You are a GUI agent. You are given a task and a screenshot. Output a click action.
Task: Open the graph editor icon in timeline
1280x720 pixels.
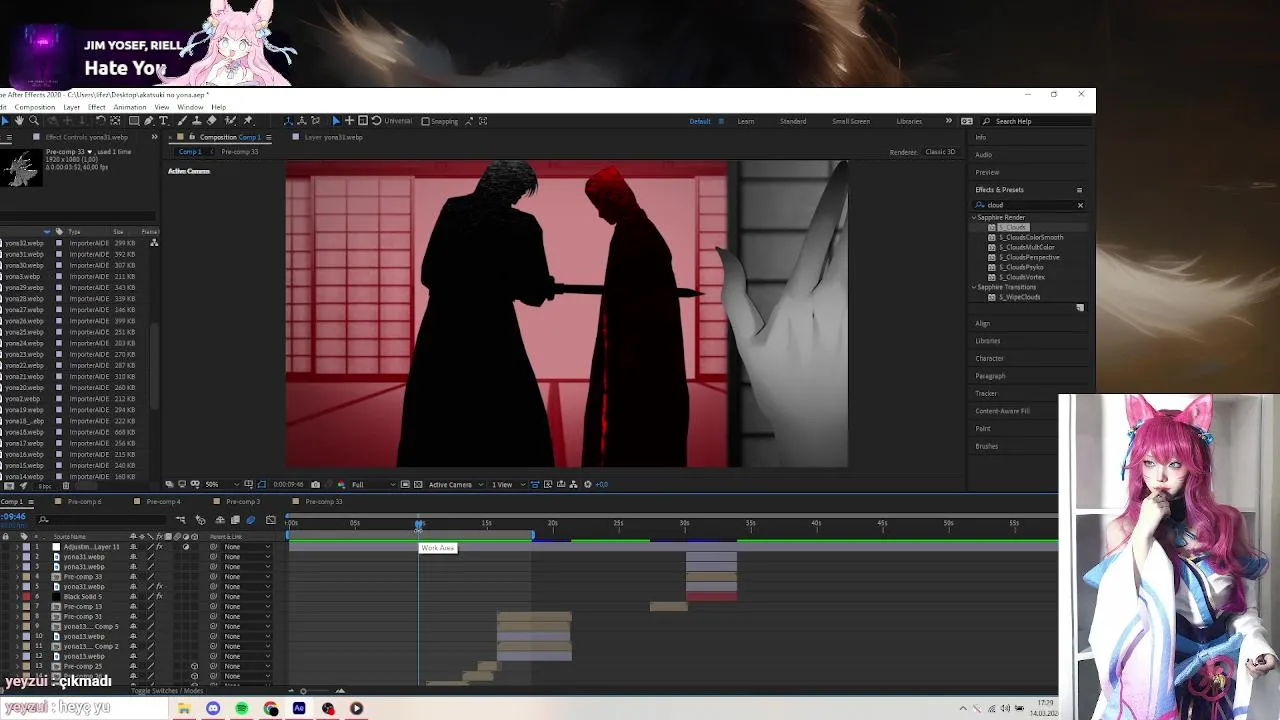(x=271, y=520)
